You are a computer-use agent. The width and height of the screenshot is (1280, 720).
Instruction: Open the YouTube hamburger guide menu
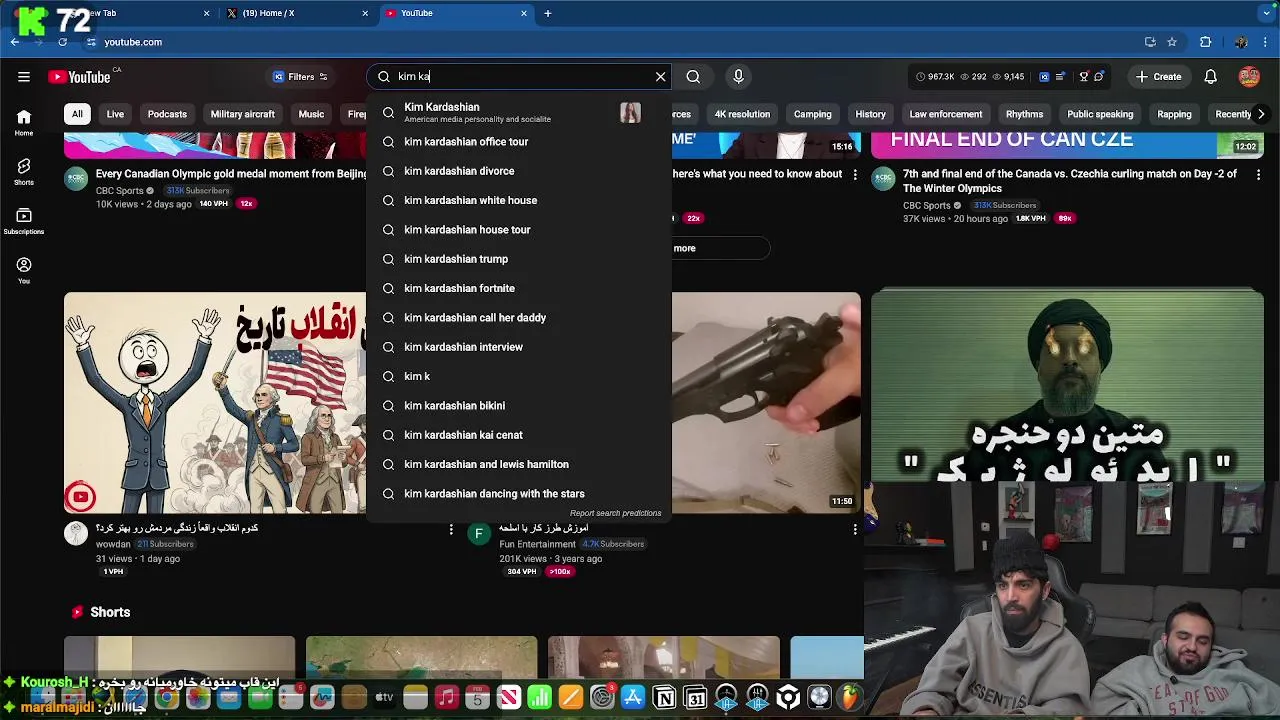[23, 77]
